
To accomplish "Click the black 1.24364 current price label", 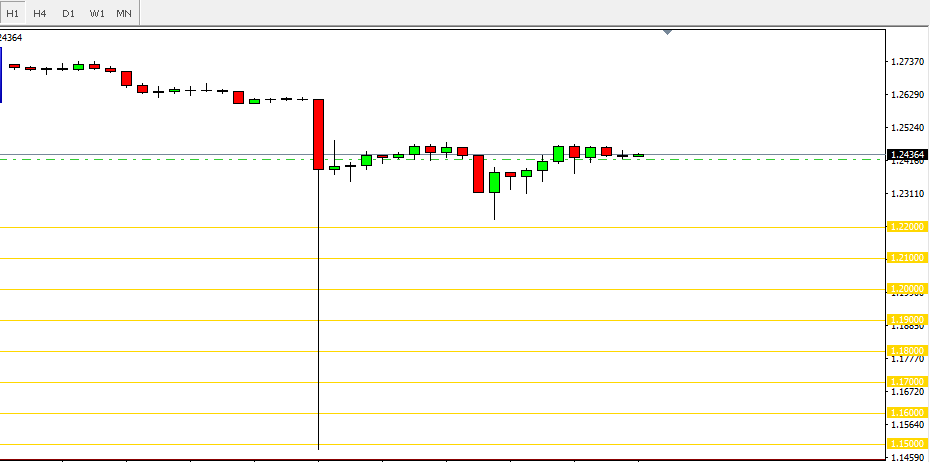I will 907,155.
